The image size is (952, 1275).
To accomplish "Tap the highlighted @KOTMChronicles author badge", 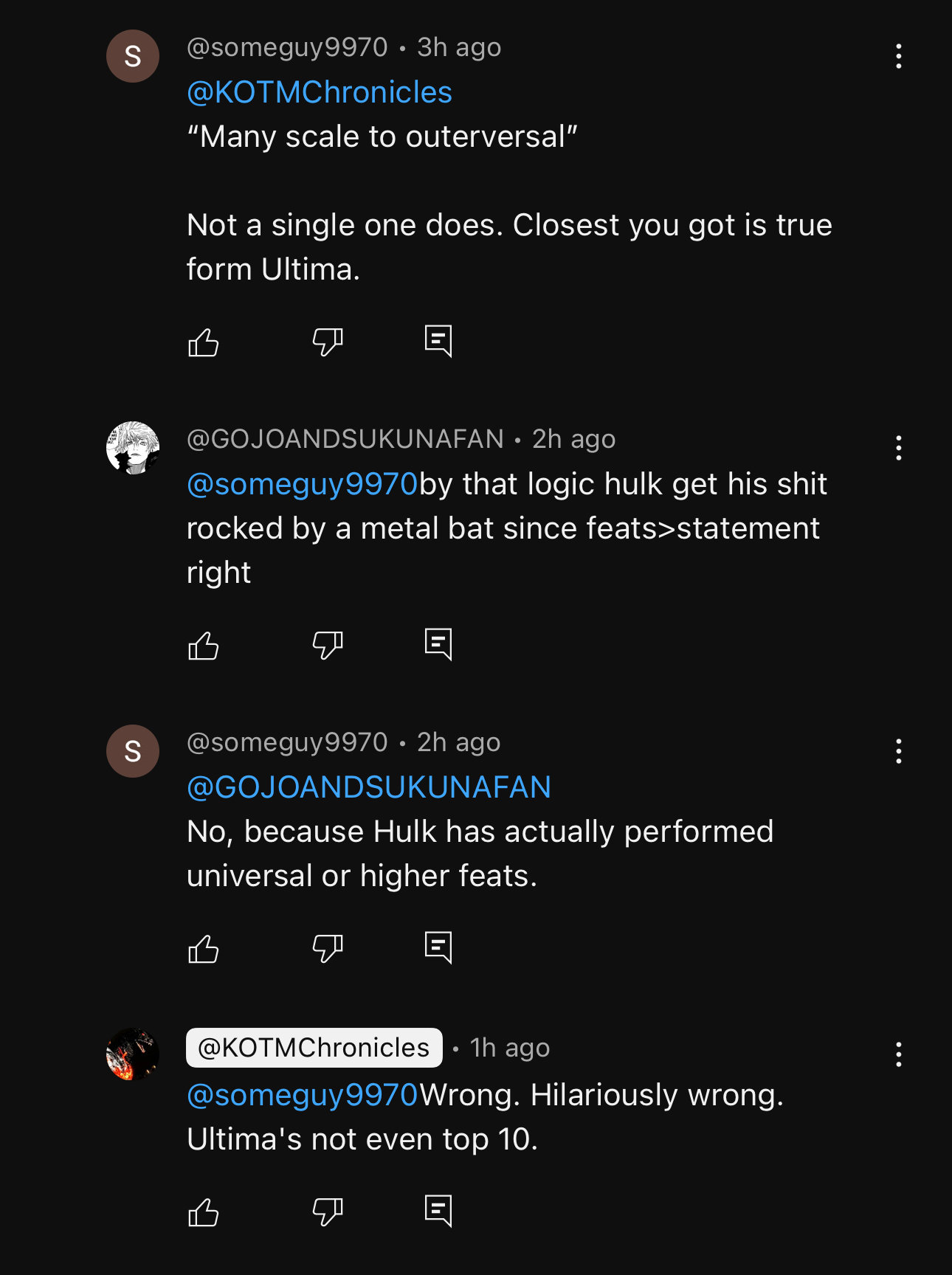I will click(314, 1048).
